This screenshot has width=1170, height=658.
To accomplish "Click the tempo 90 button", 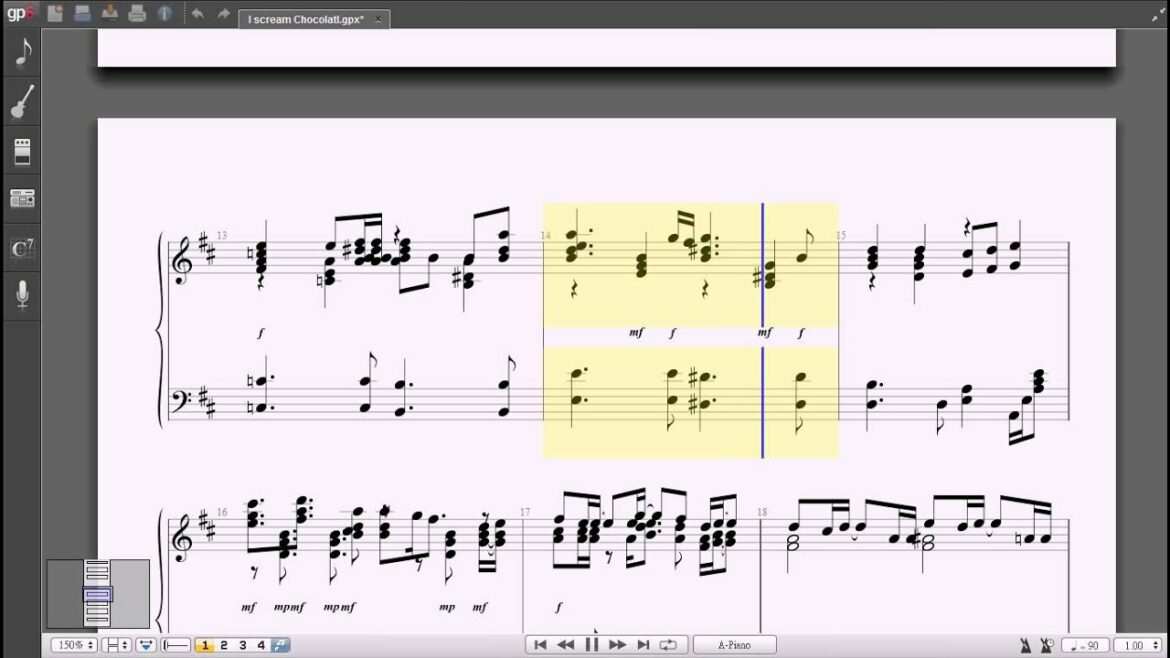I will tap(1084, 646).
